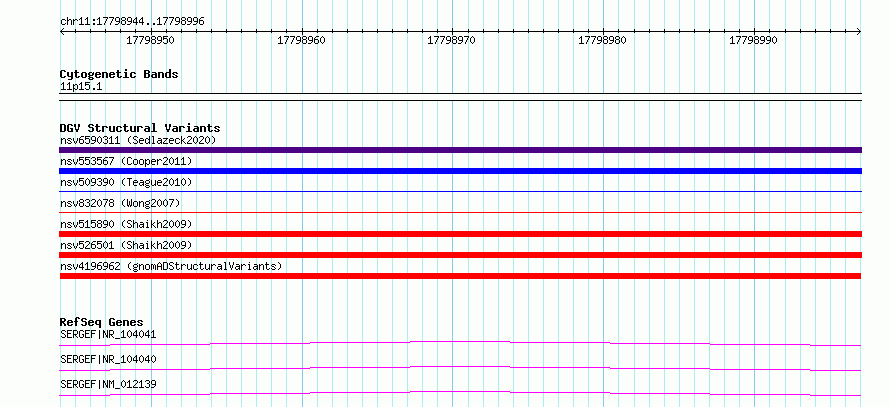Click the 17798990 ruler coordinate
Image resolution: width=890 pixels, height=407 pixels.
coord(753,40)
